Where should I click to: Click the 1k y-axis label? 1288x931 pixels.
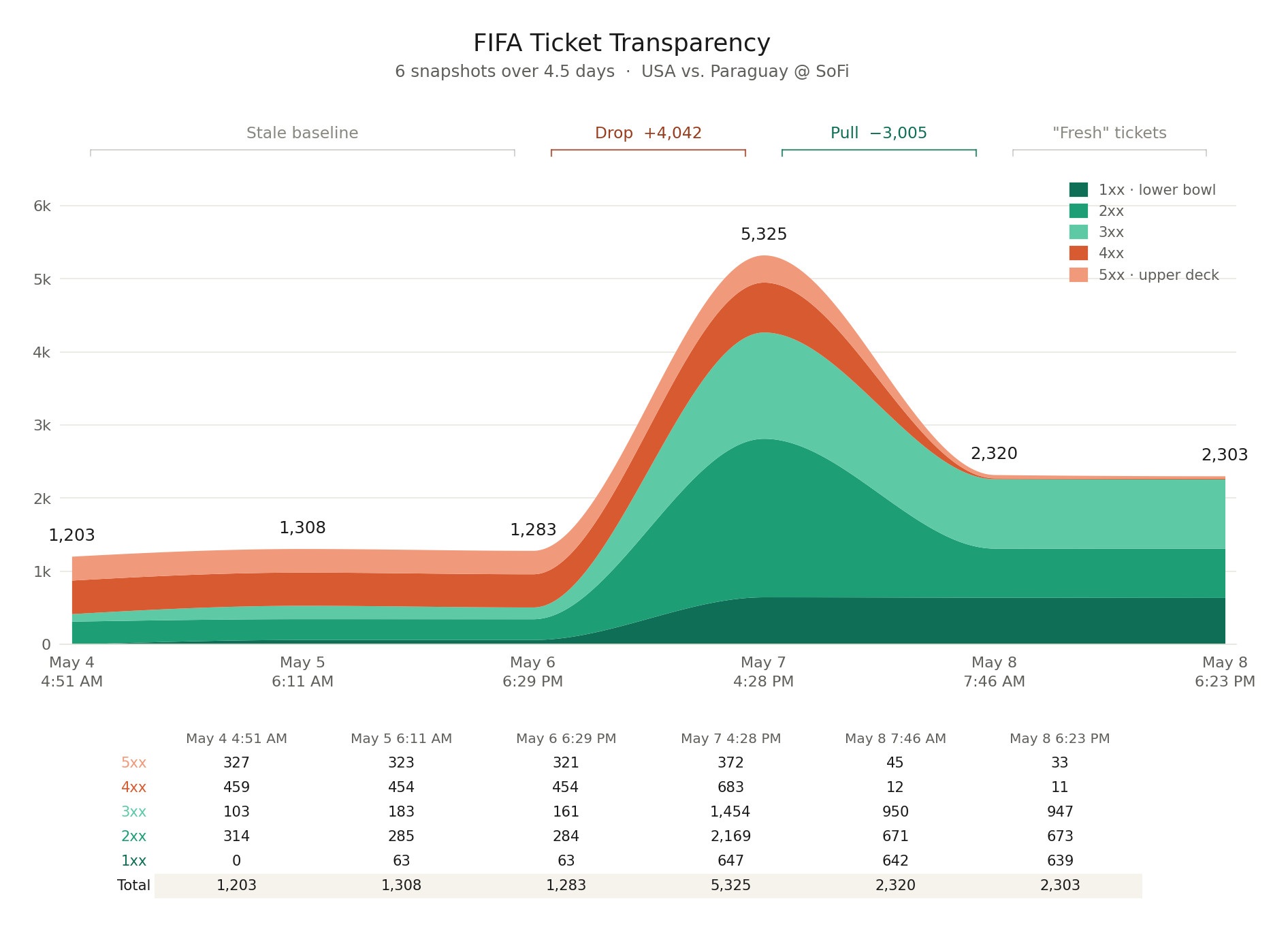click(42, 571)
